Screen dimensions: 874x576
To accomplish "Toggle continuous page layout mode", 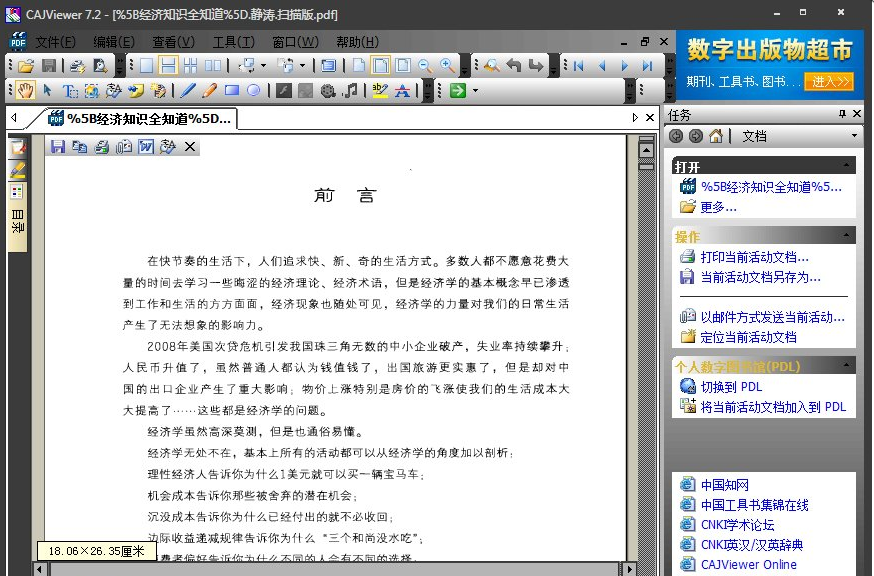I will (168, 66).
